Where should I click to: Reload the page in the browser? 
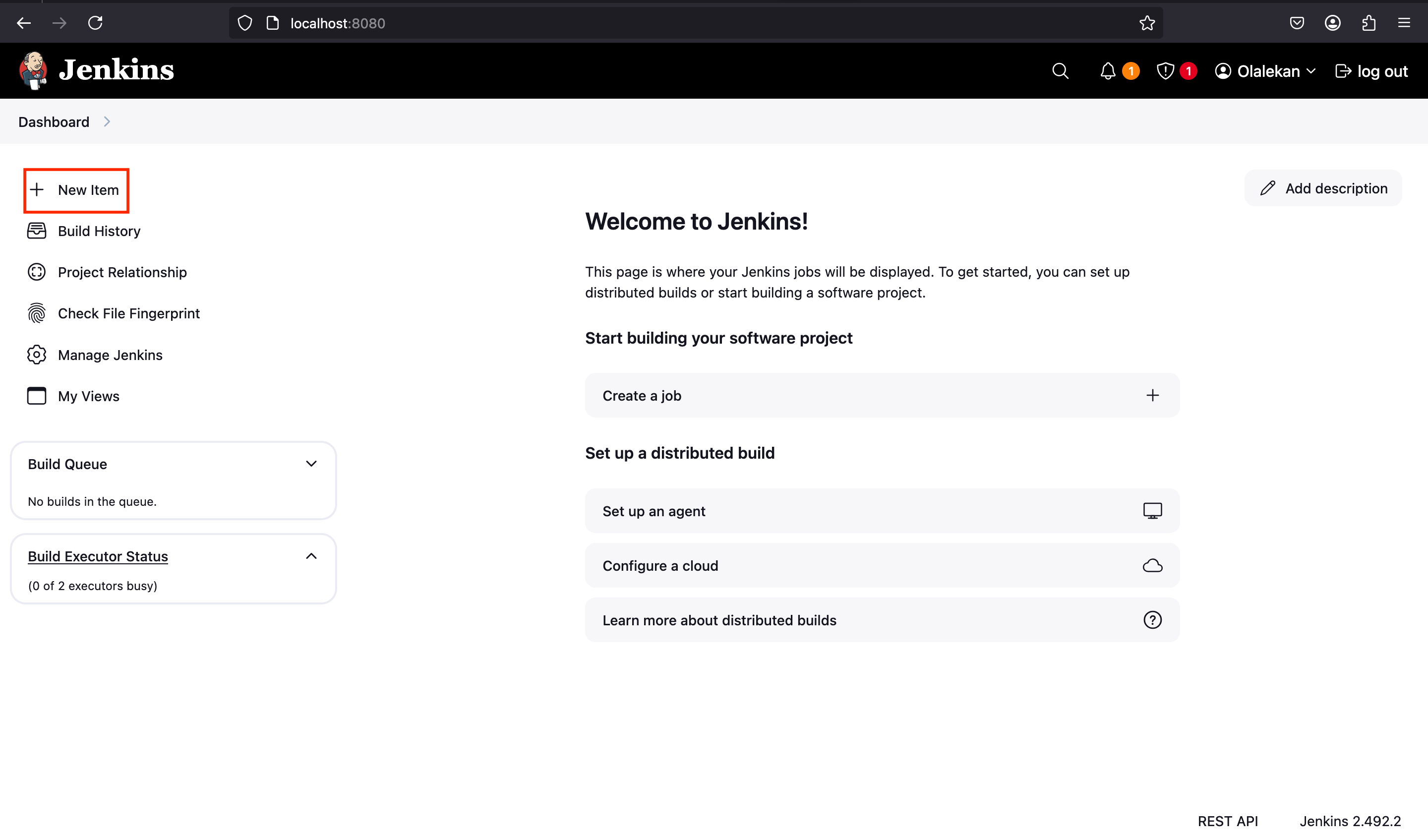pos(95,23)
